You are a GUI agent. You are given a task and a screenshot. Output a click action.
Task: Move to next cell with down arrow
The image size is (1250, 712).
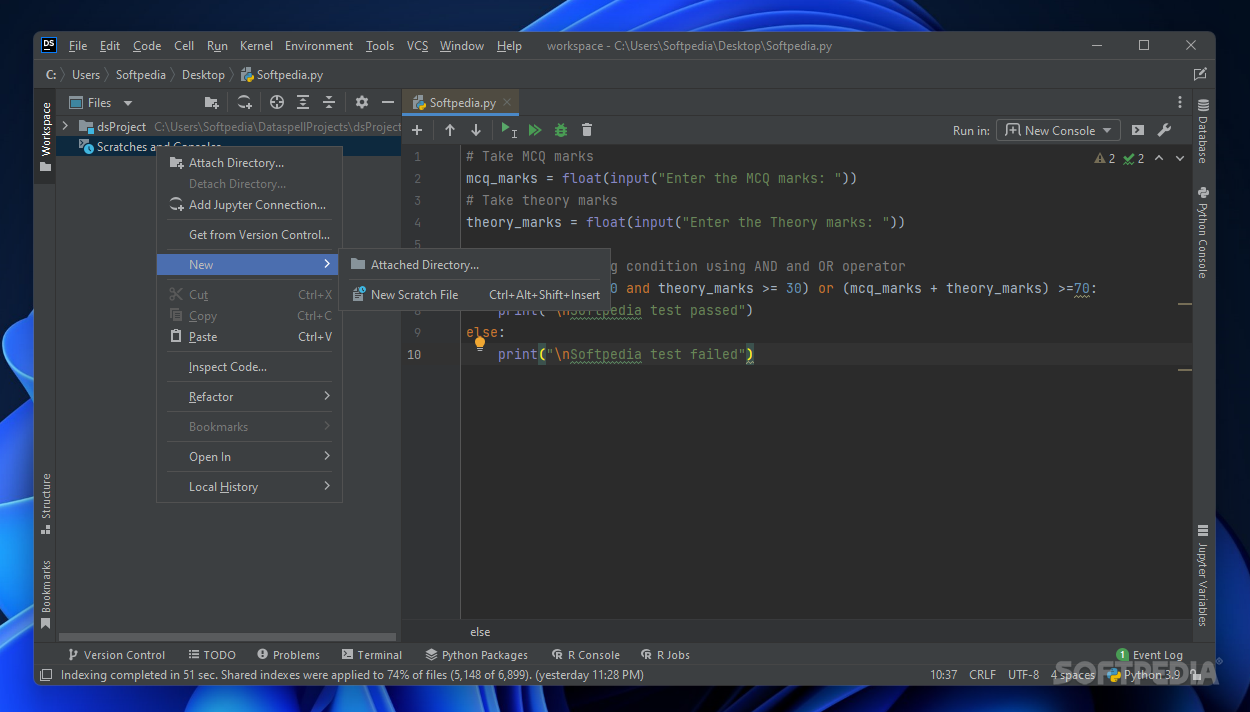click(476, 130)
